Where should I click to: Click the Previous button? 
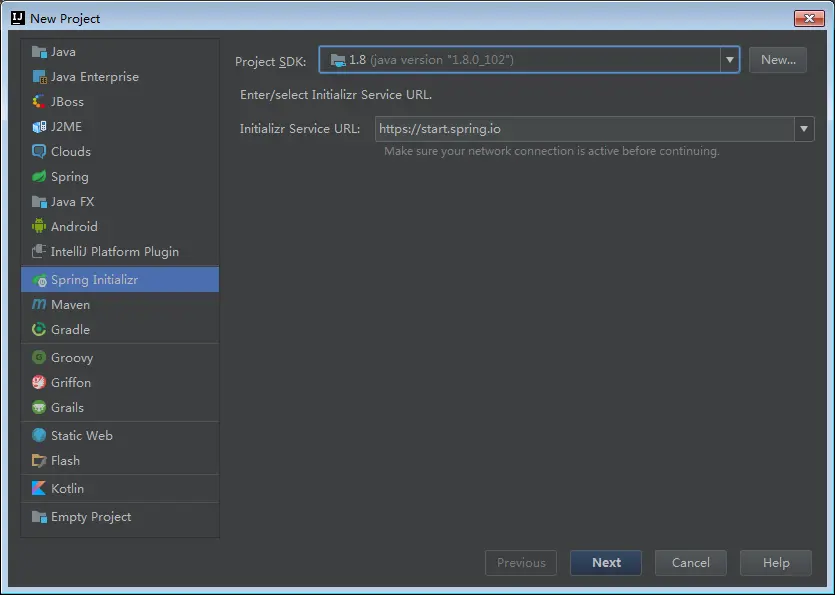click(521, 563)
